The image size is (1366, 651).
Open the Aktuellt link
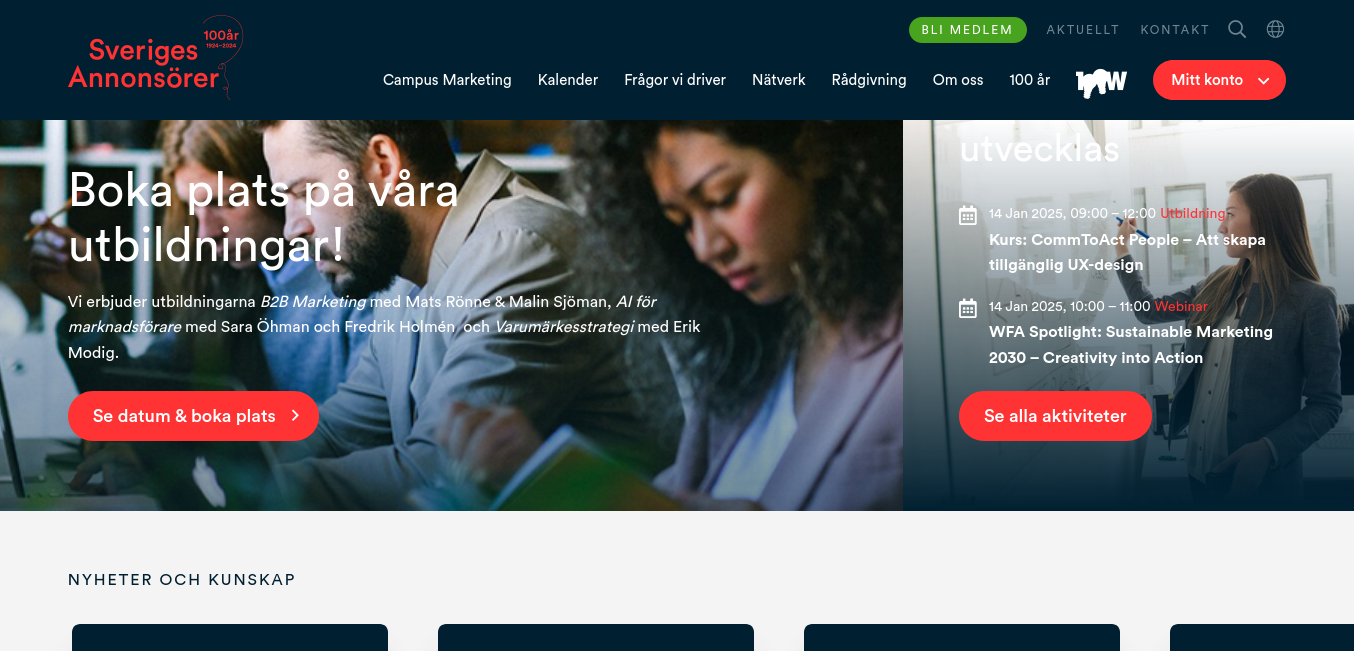point(1083,30)
